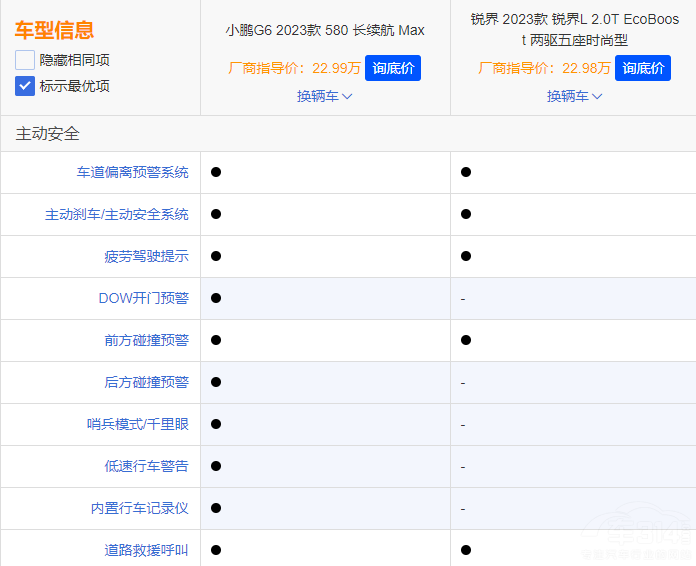Click the 前方碰撞预警 feature link
Screen dimensions: 696x566
(x=146, y=340)
